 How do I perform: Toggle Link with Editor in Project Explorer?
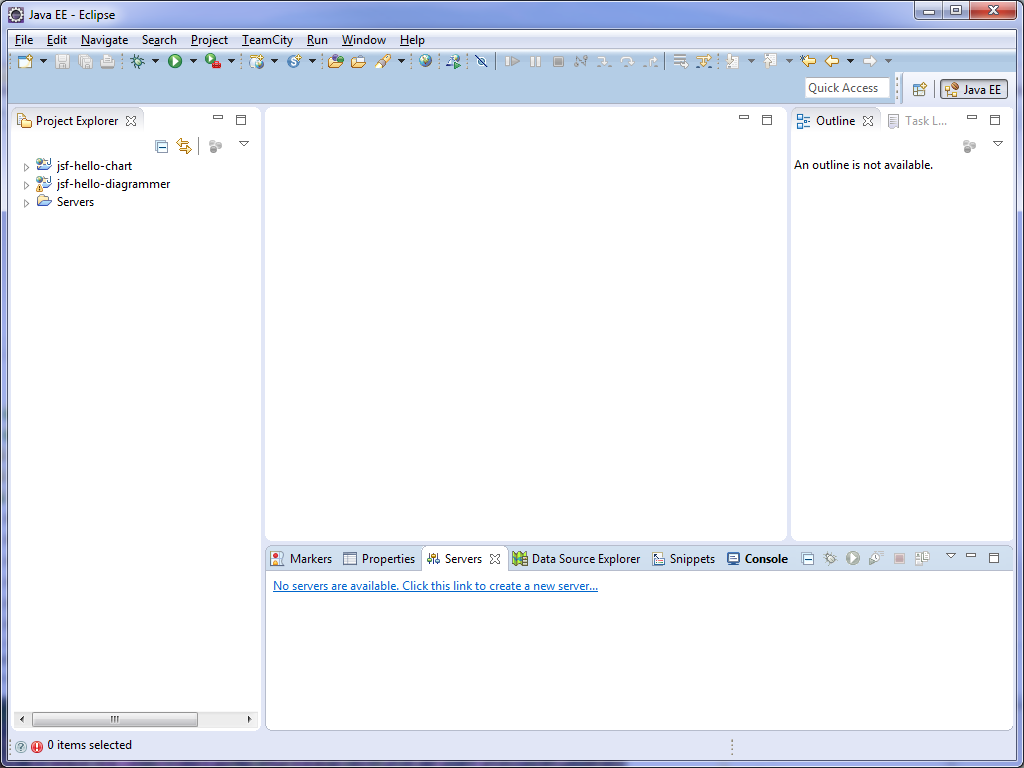tap(184, 146)
